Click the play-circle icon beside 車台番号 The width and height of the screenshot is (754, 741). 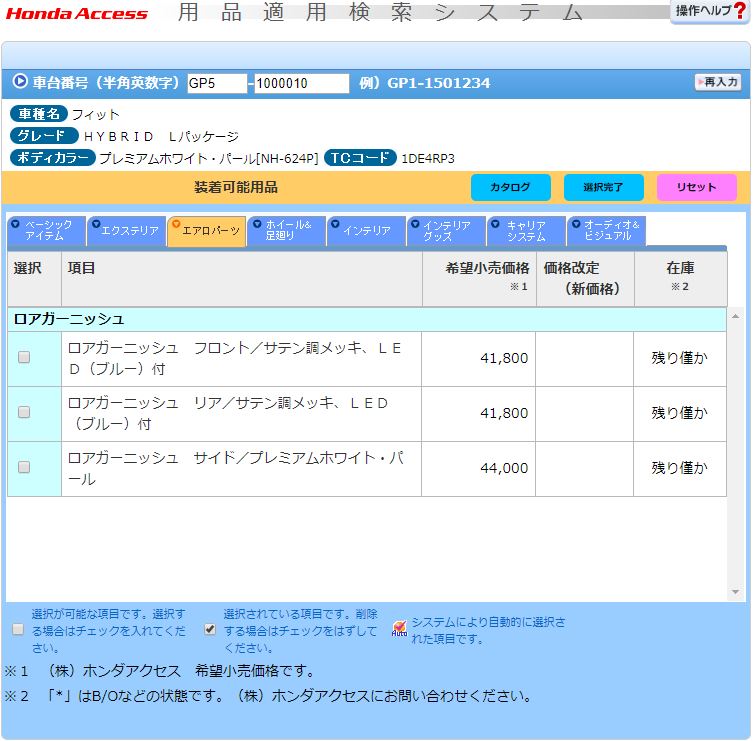click(x=20, y=81)
